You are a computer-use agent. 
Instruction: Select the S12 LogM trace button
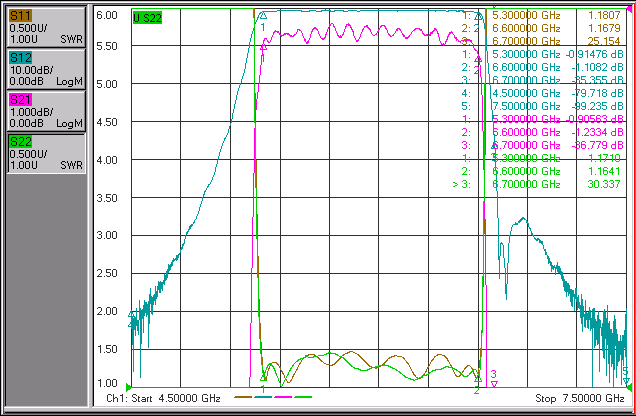[x=46, y=69]
